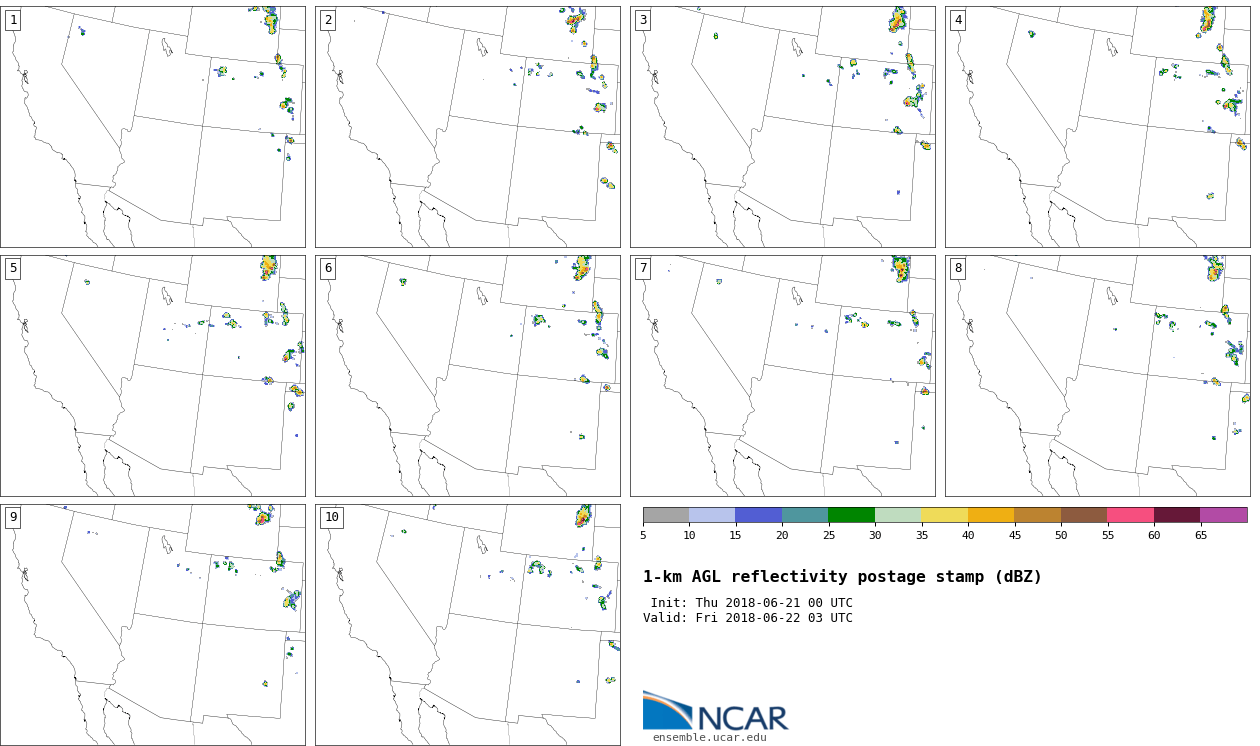Image resolution: width=1260 pixels, height=746 pixels.
Task: Click the pink 55-60 dBZ swatch
Action: [x=1131, y=515]
